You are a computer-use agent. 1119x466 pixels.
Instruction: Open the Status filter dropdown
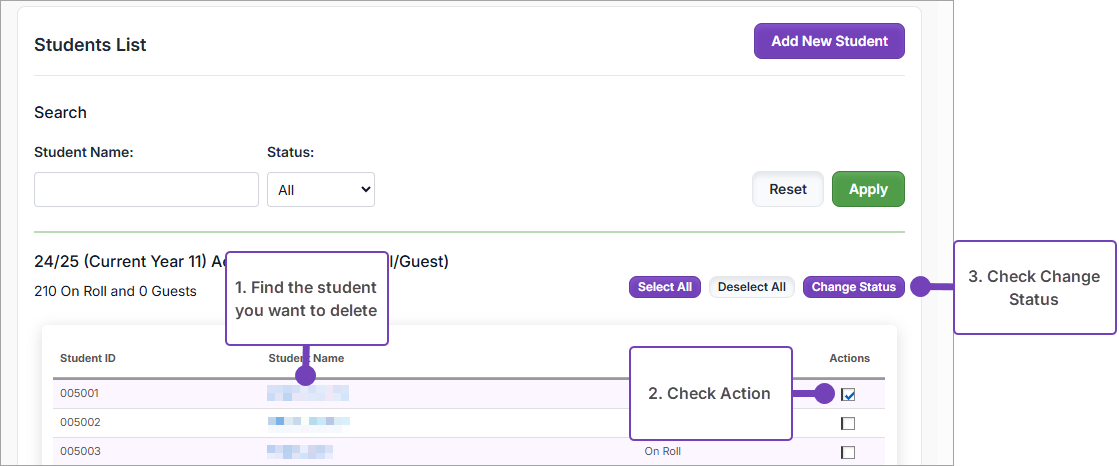click(x=320, y=189)
